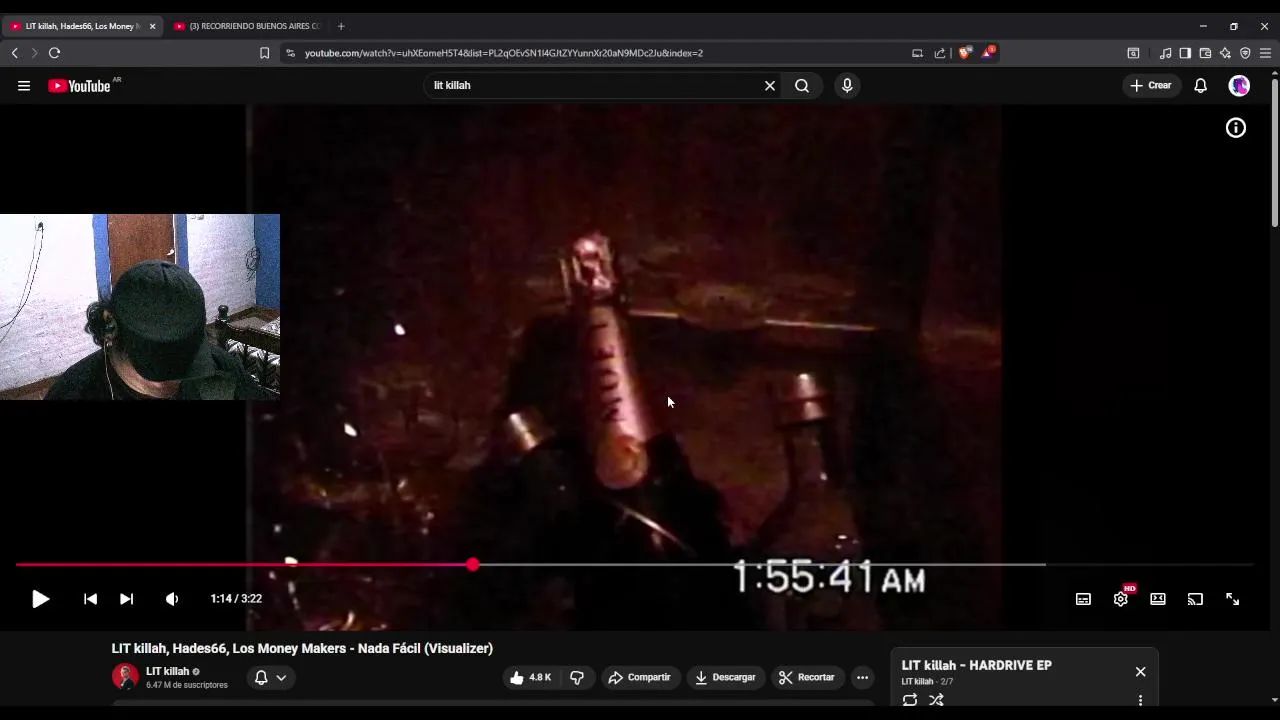This screenshot has height=720, width=1280.
Task: Open LIT killah channel avatar
Action: 125,677
